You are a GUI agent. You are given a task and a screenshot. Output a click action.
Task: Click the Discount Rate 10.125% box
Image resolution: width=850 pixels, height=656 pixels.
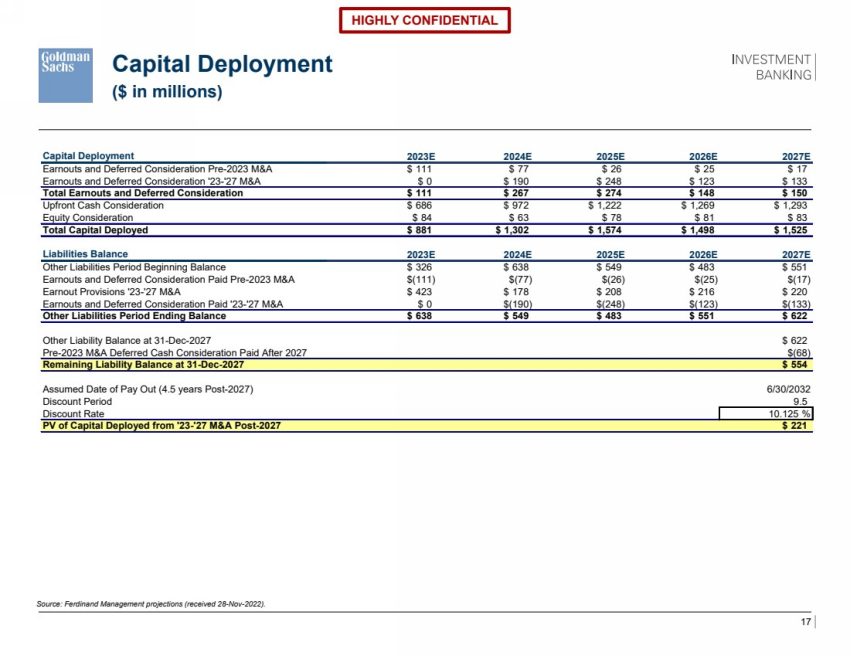coord(767,413)
